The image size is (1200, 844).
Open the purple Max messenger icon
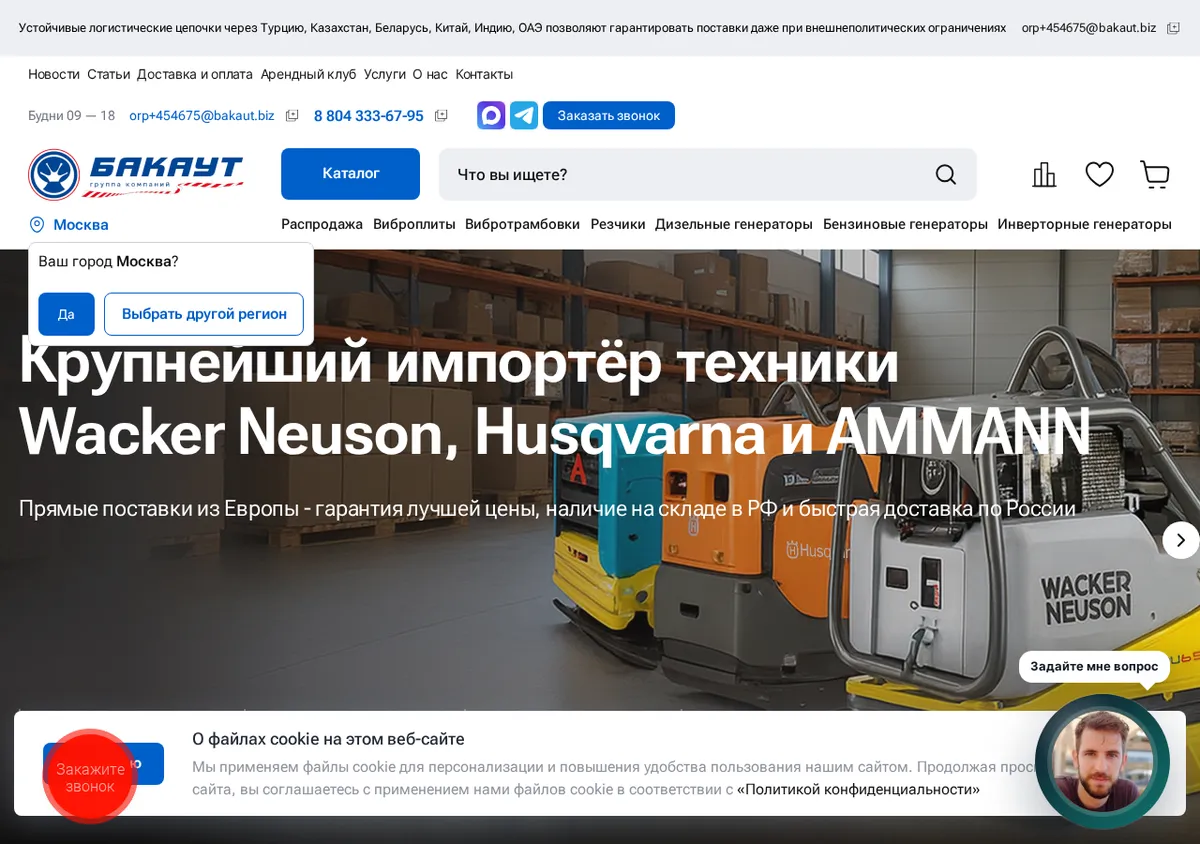(x=491, y=115)
